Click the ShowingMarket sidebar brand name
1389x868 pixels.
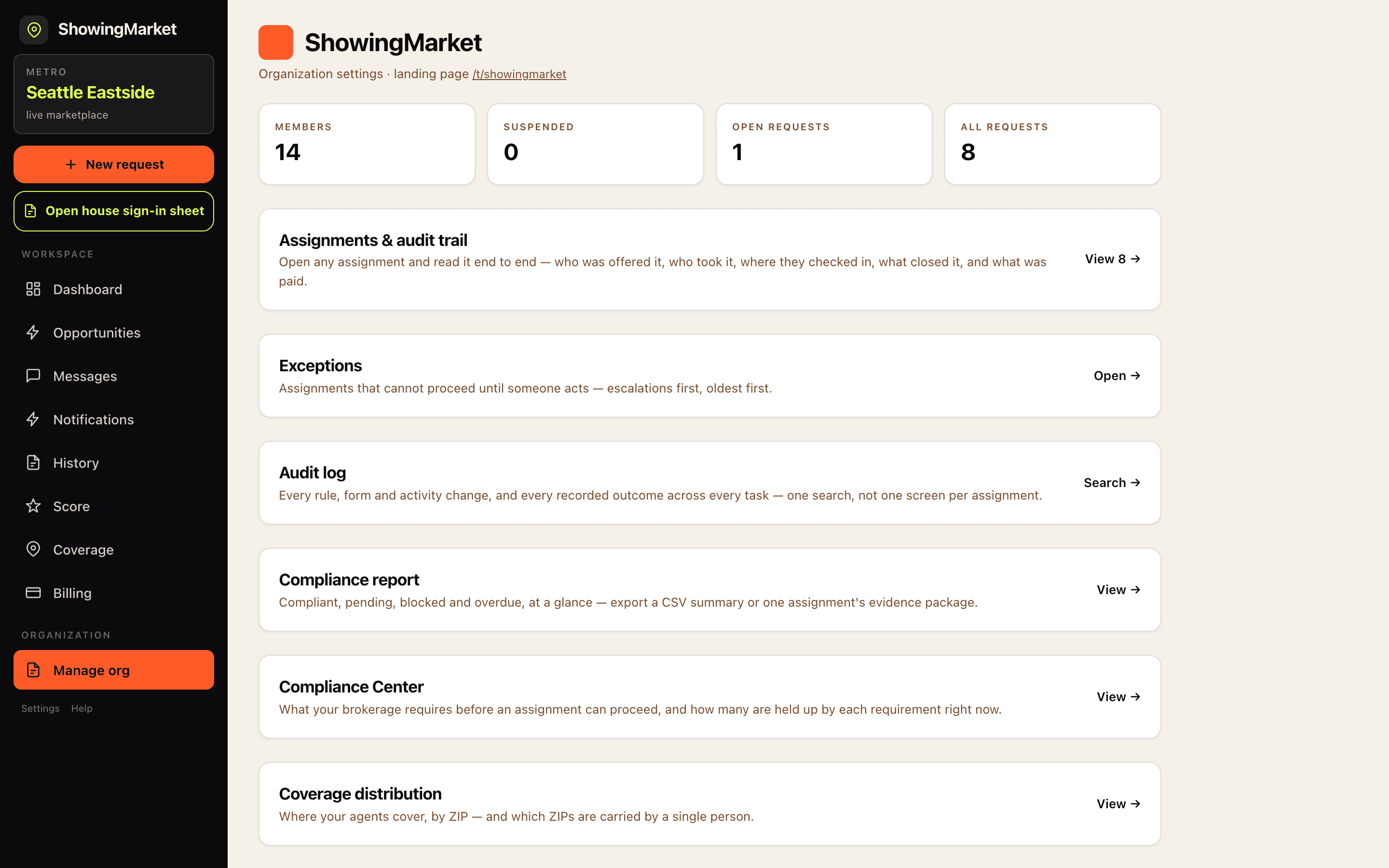117,29
